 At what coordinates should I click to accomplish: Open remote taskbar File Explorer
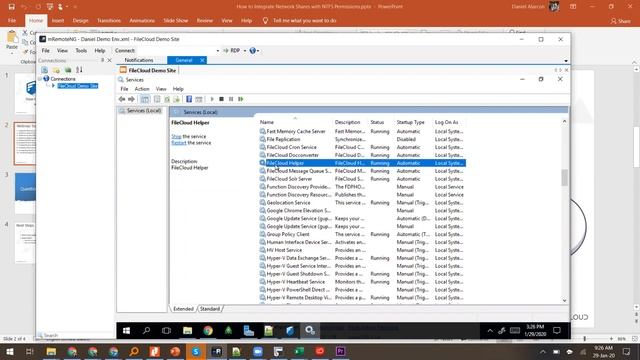point(187,331)
